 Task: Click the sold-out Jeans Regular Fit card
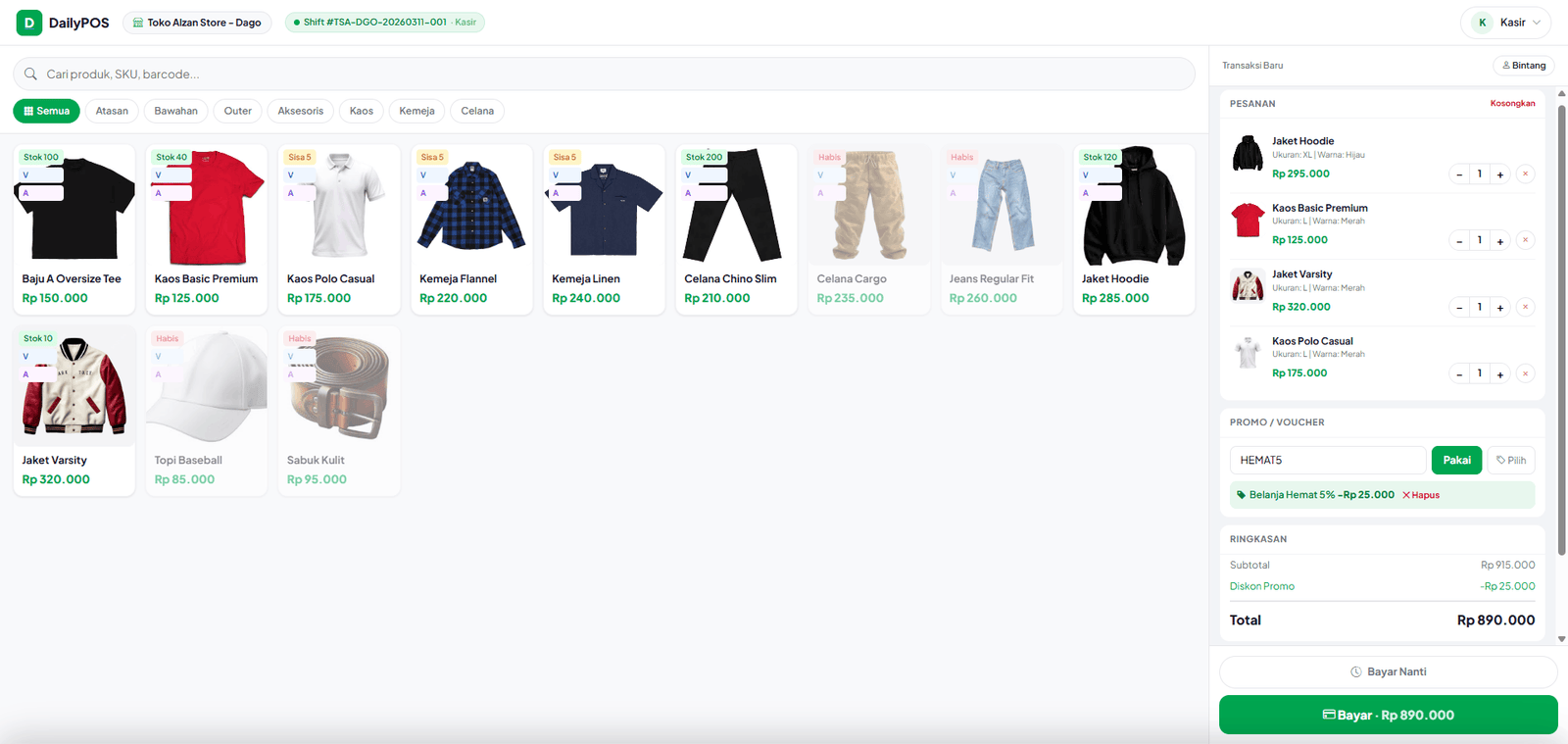(1002, 229)
